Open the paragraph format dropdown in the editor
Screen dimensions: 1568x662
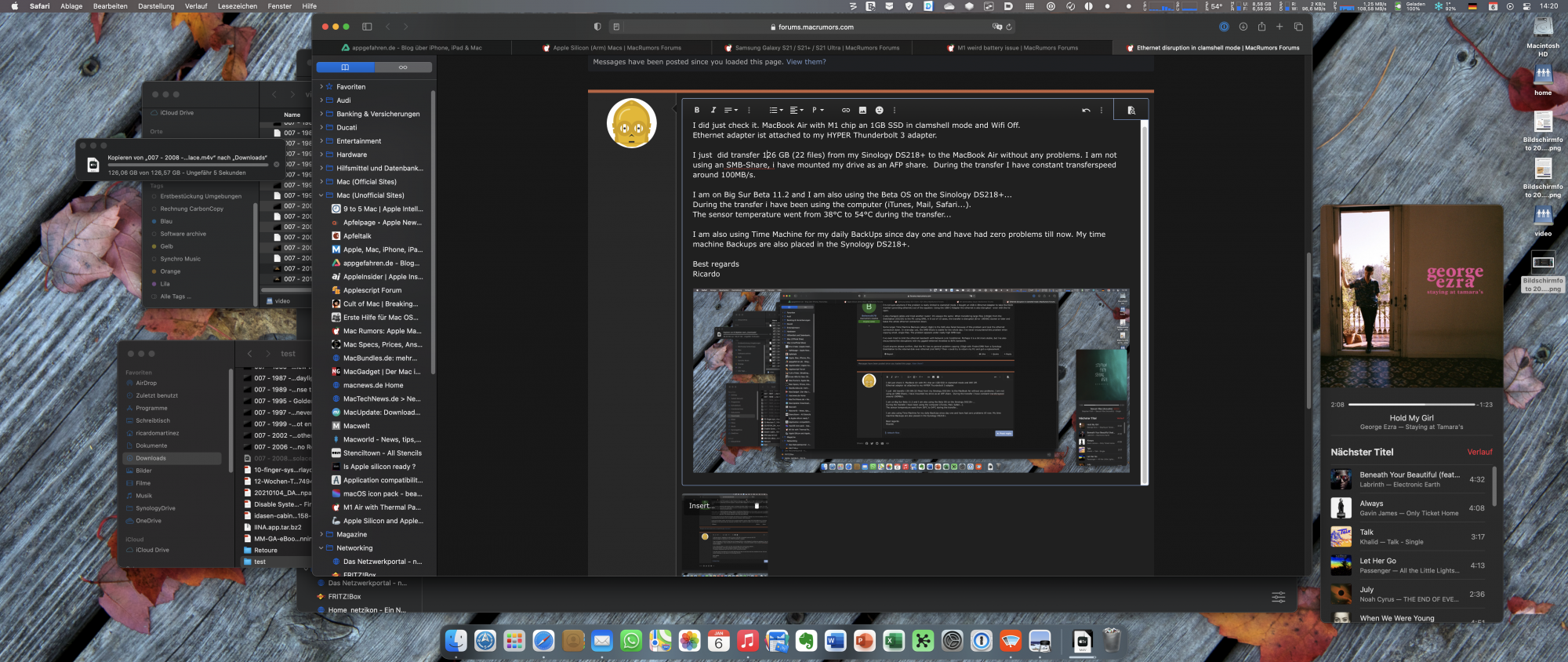point(818,110)
